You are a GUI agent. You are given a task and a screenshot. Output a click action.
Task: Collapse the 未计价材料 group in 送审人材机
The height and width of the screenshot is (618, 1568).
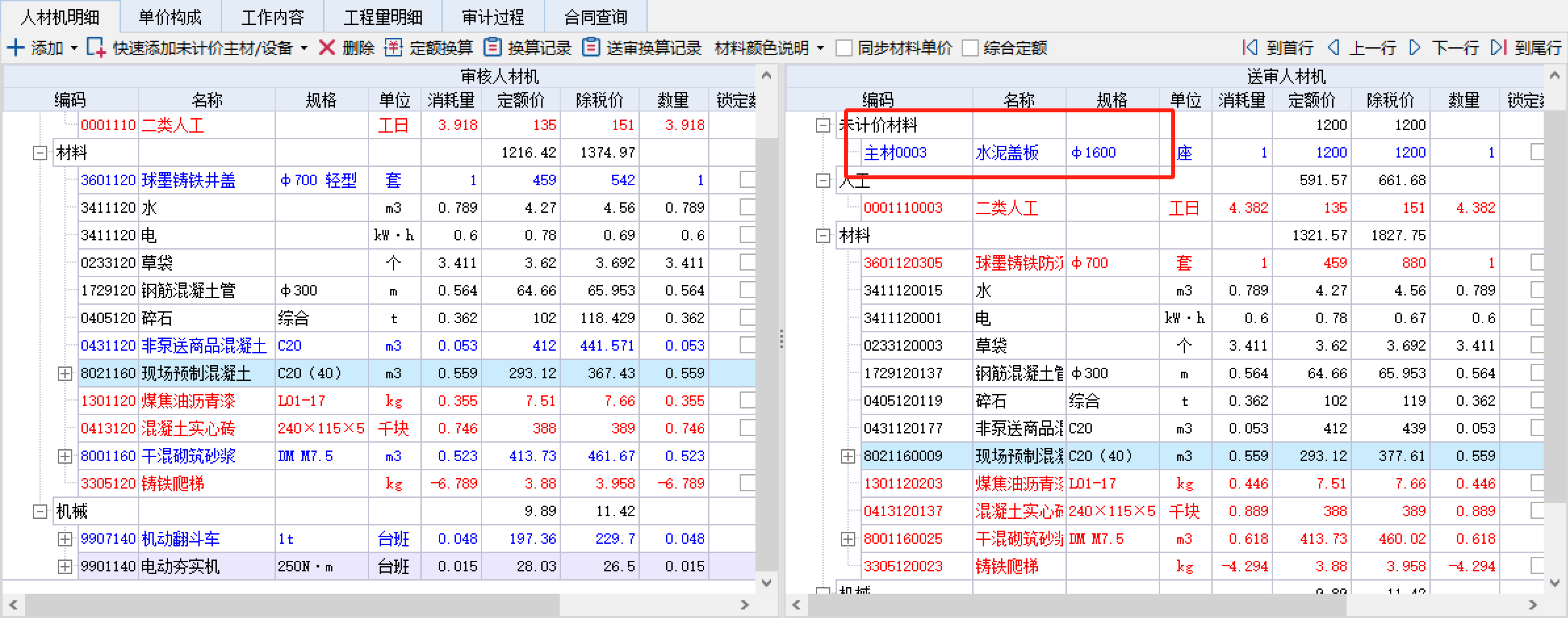[x=823, y=125]
